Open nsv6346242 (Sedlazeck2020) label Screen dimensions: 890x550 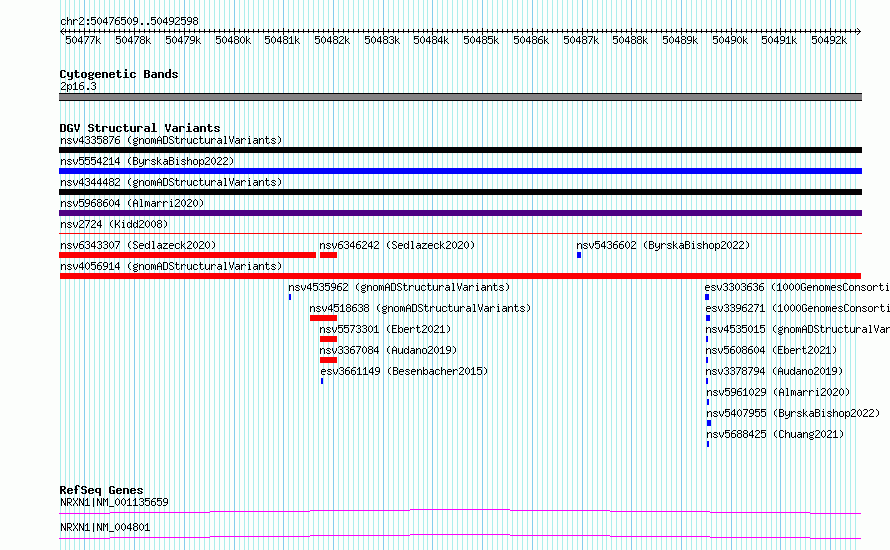[397, 245]
